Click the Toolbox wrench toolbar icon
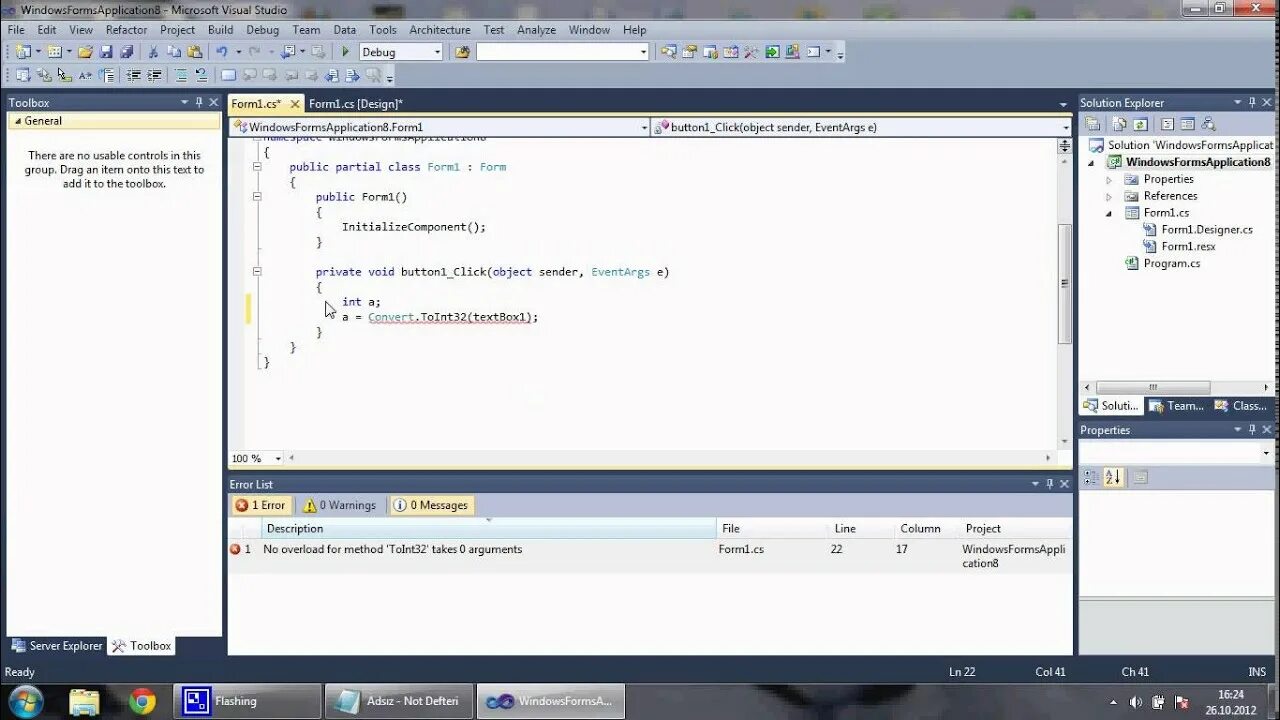The image size is (1280, 720). click(x=750, y=52)
